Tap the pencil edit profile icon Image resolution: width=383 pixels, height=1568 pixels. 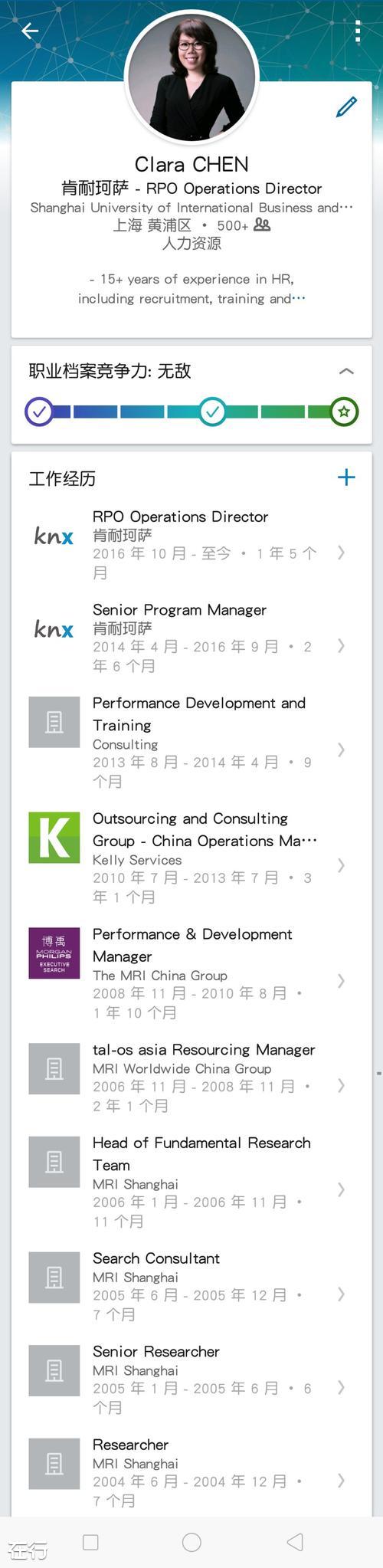tap(346, 107)
